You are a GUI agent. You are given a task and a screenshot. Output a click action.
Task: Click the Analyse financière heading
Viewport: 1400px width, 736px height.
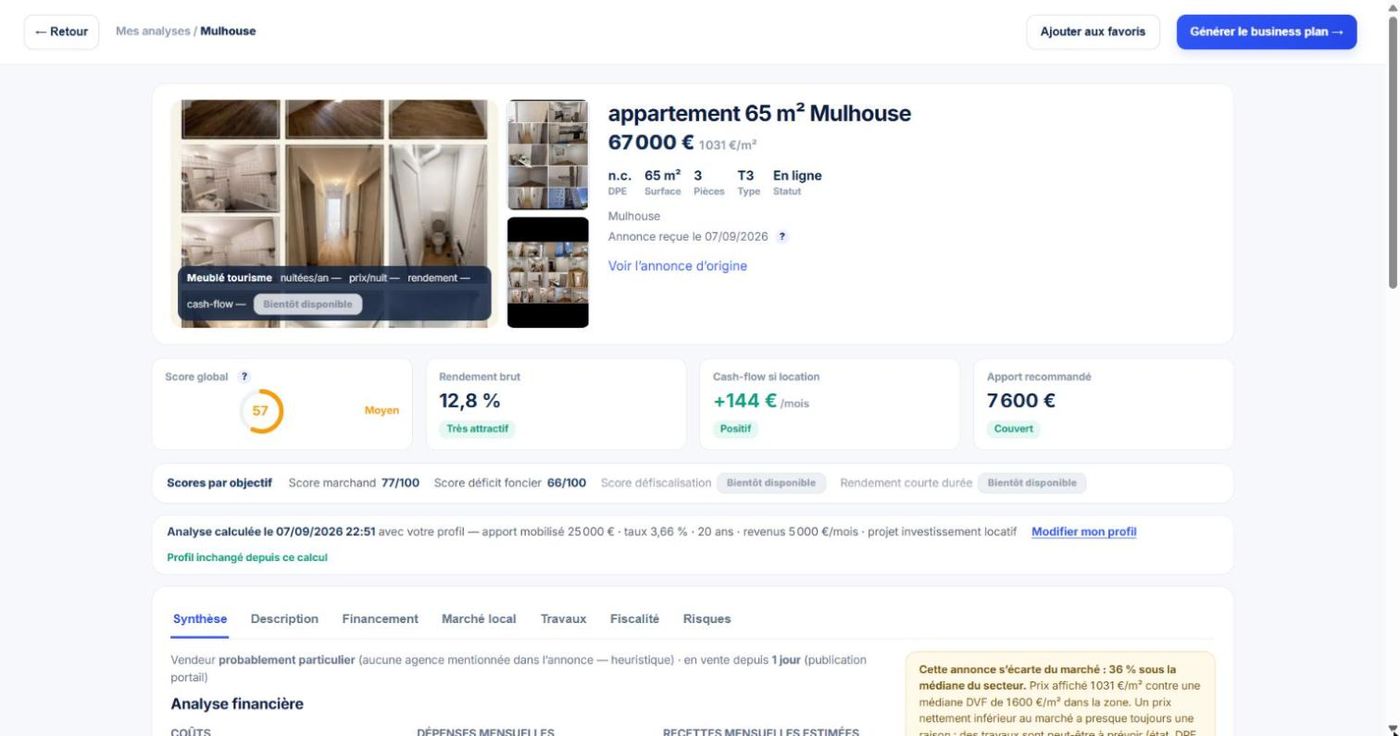[237, 704]
